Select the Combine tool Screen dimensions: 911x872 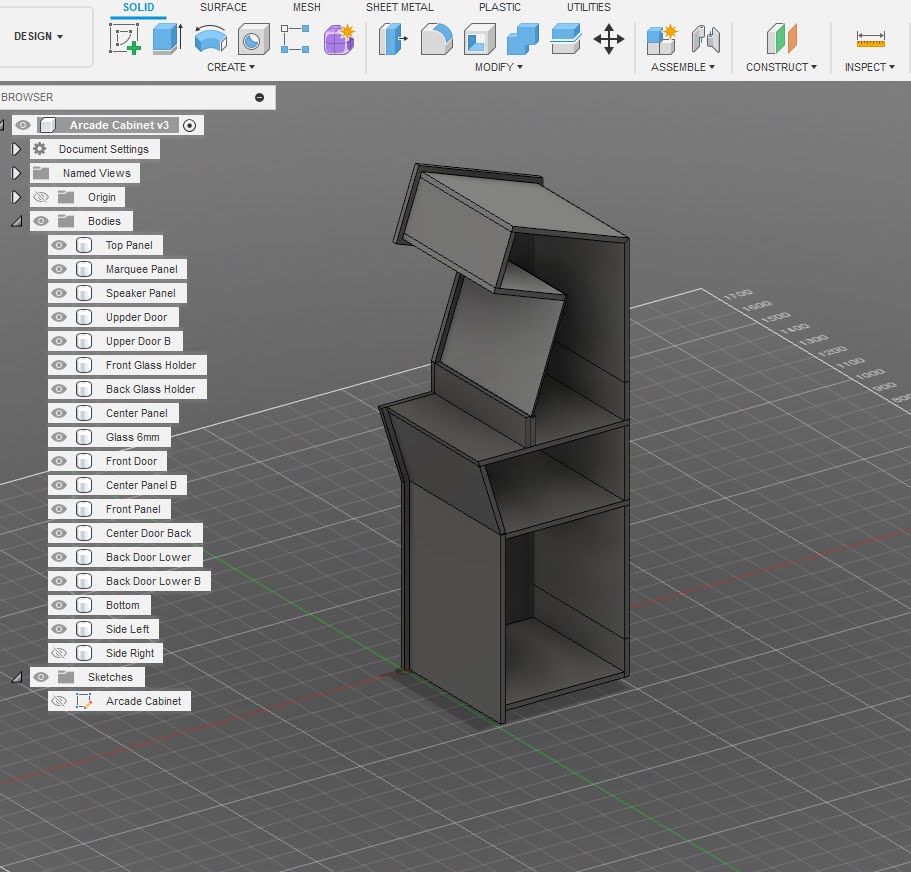[522, 39]
